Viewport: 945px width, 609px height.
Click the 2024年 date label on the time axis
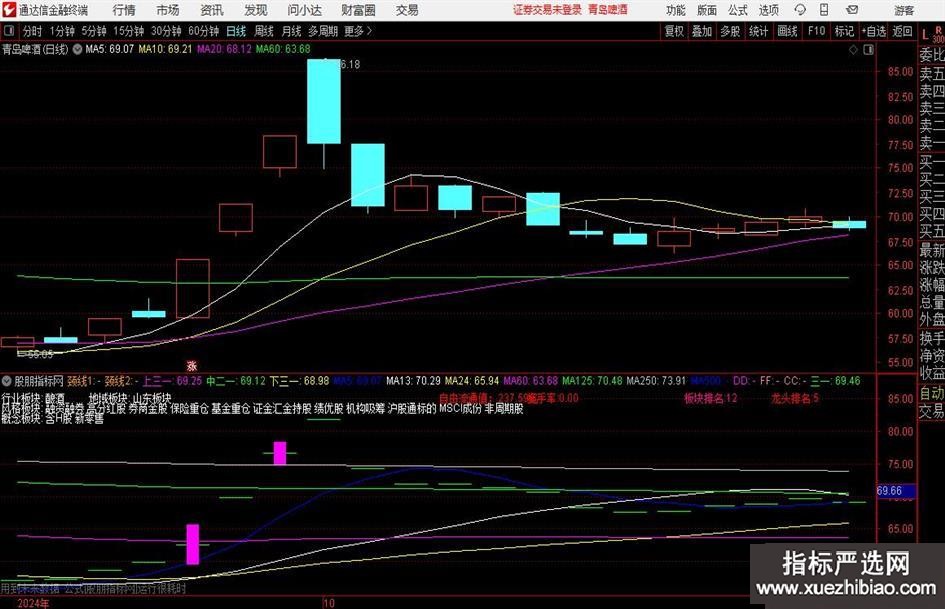[x=33, y=603]
